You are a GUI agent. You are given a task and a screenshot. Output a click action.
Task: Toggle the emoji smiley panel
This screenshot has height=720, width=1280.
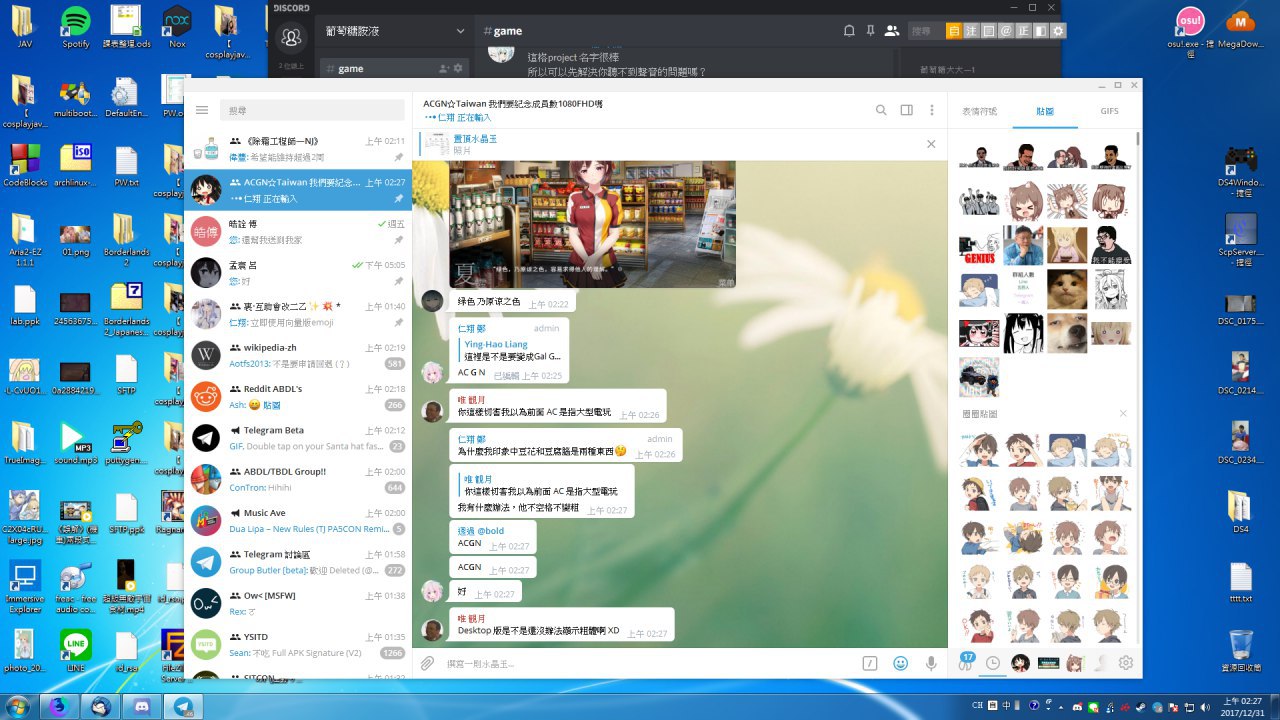coord(901,663)
